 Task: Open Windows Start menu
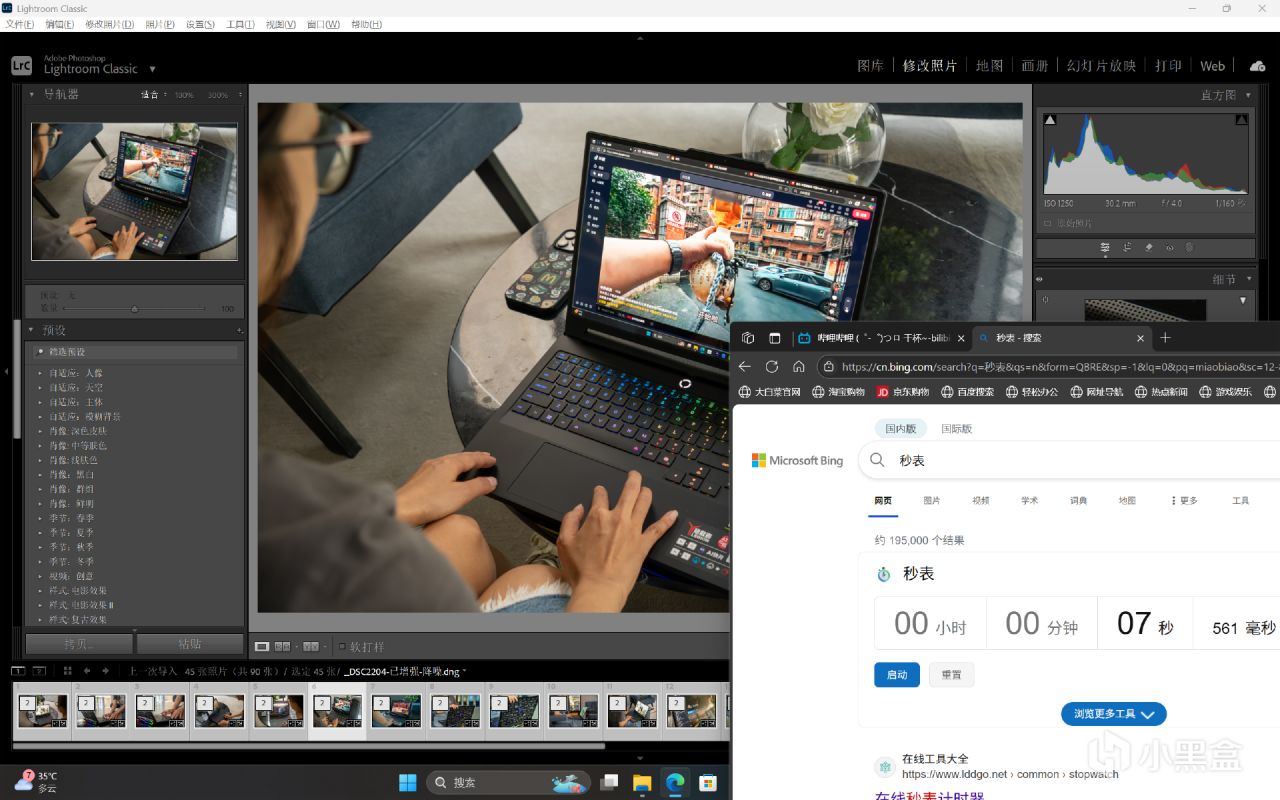(408, 782)
